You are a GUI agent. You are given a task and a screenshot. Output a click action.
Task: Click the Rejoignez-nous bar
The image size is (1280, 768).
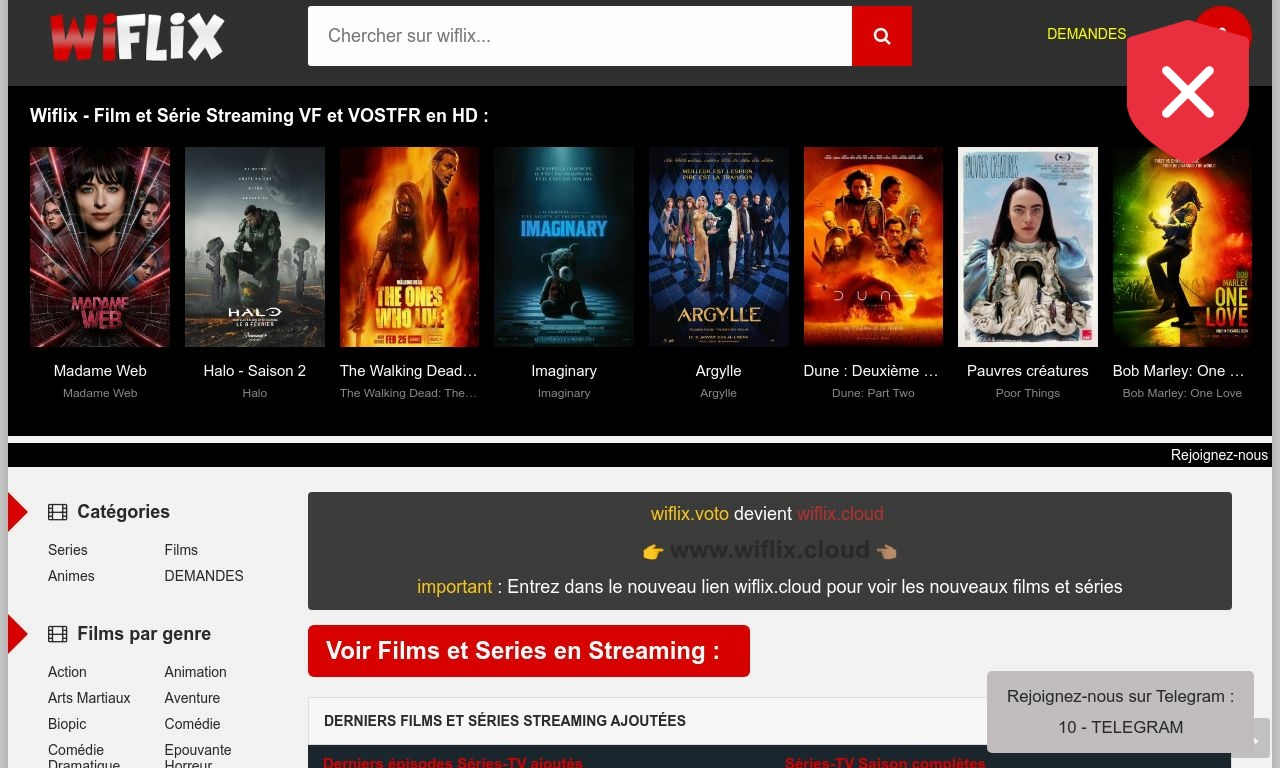pos(1219,455)
